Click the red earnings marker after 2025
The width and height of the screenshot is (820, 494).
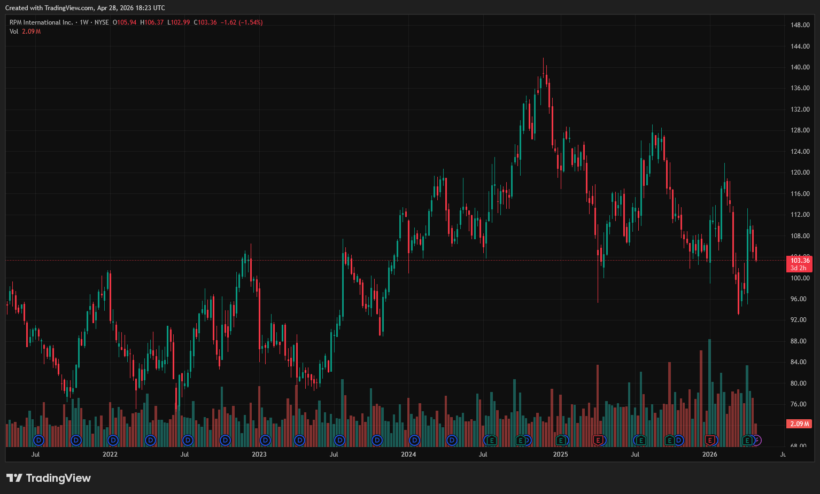pyautogui.click(x=598, y=441)
